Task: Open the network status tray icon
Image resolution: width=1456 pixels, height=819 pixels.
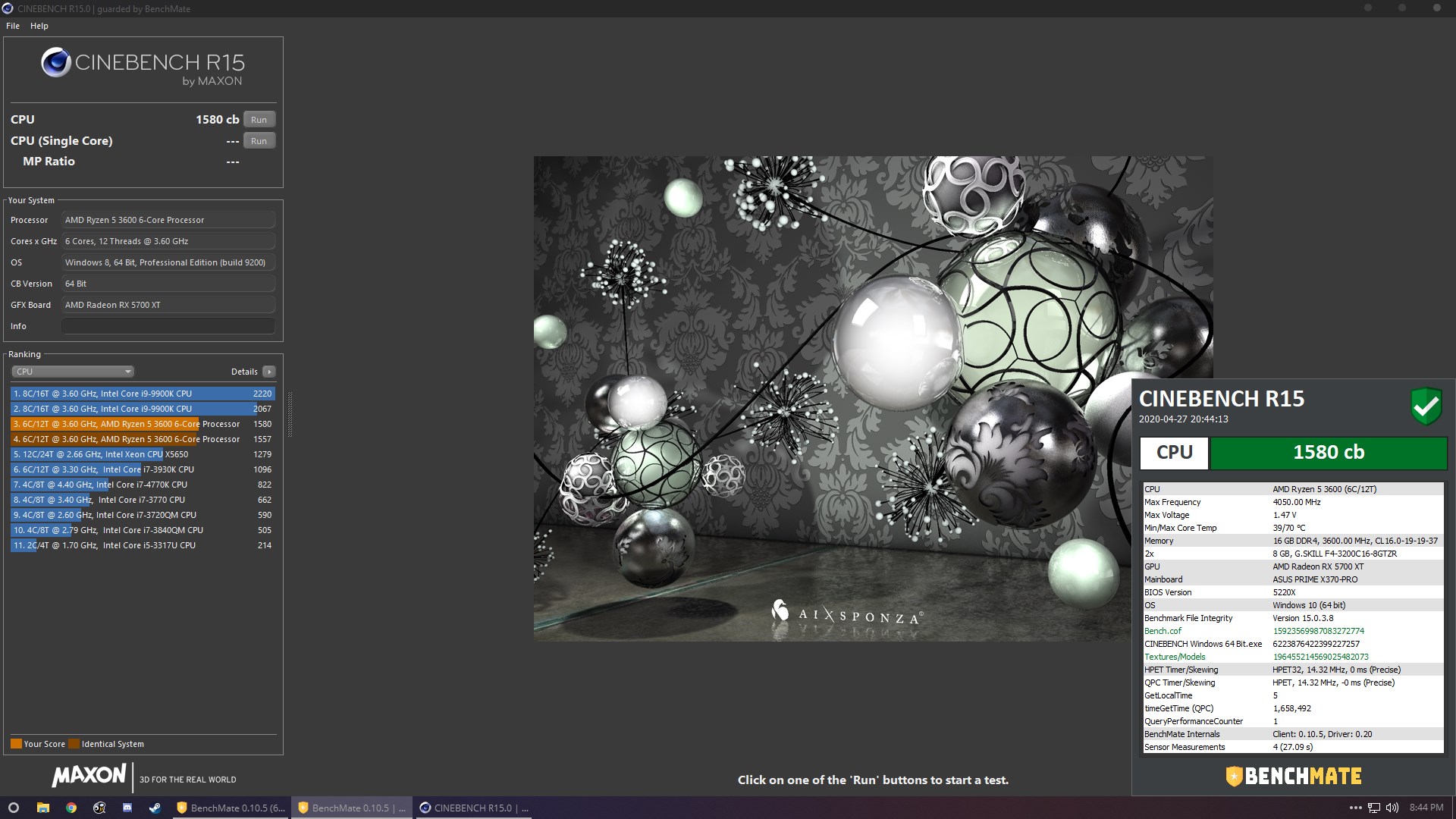Action: [1374, 808]
